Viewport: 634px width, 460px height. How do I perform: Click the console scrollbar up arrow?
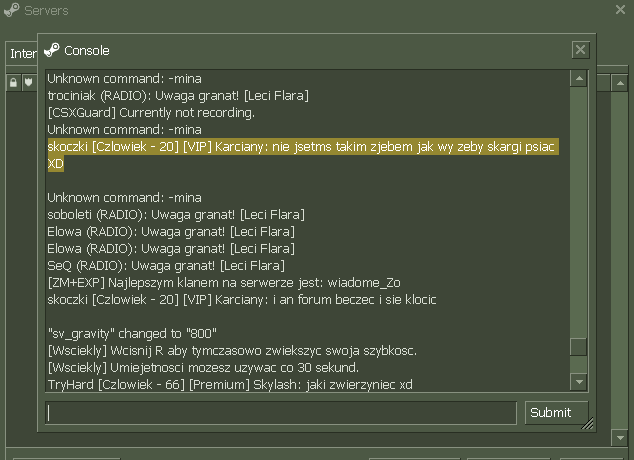[579, 78]
